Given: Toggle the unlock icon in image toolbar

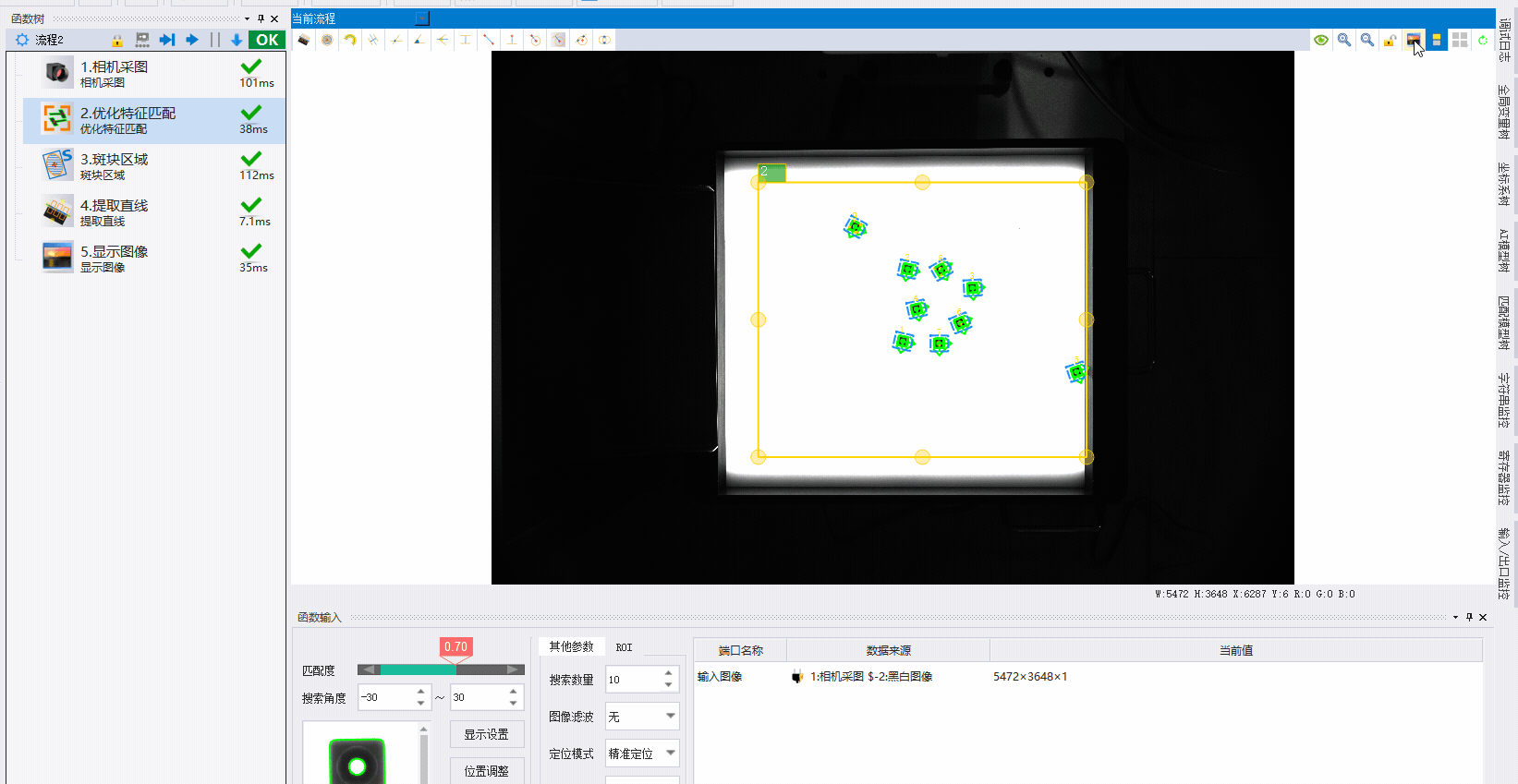Looking at the screenshot, I should [1390, 40].
